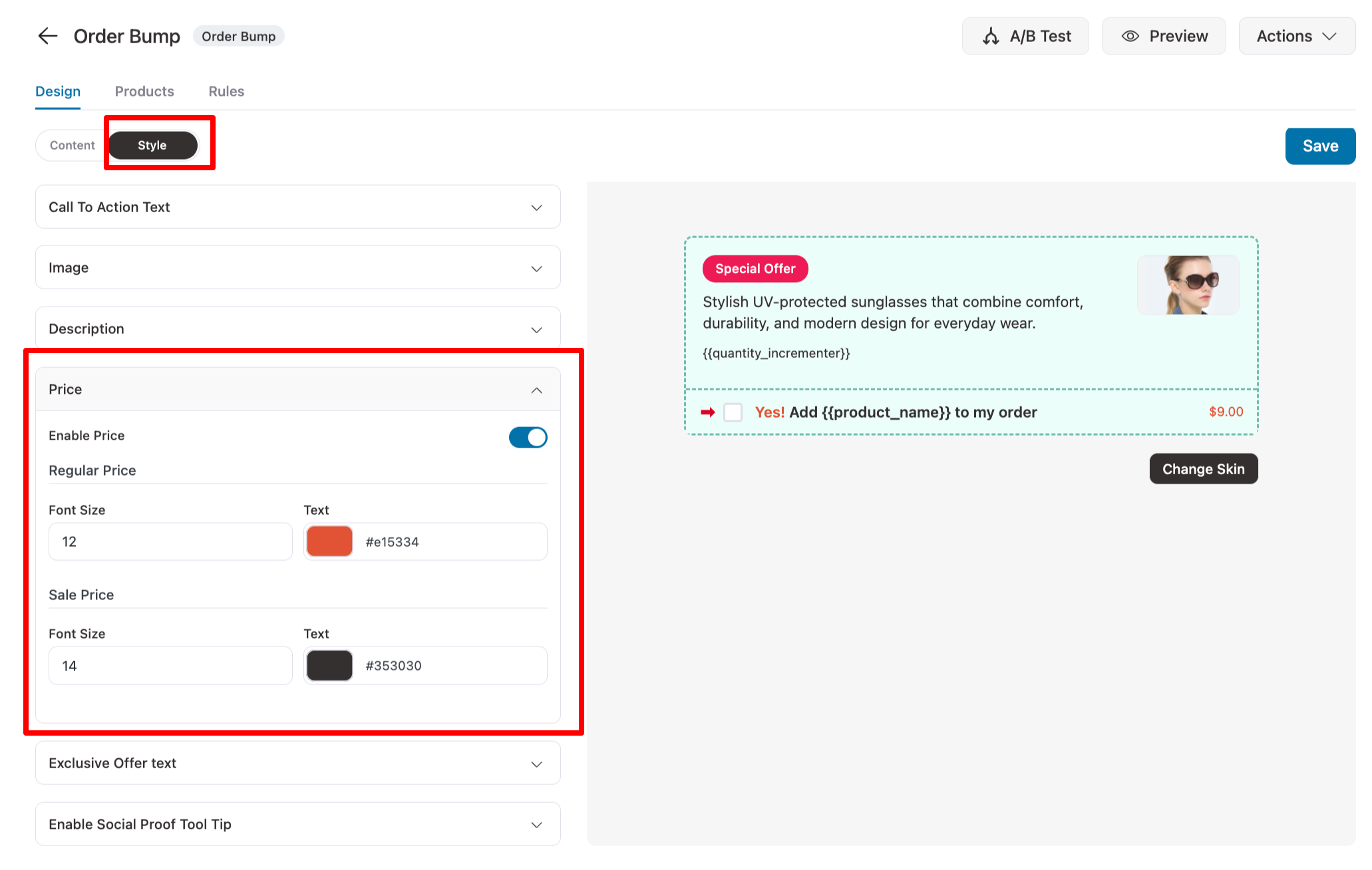The height and width of the screenshot is (870, 1372).
Task: Click the Special Offer badge in preview
Action: point(755,269)
